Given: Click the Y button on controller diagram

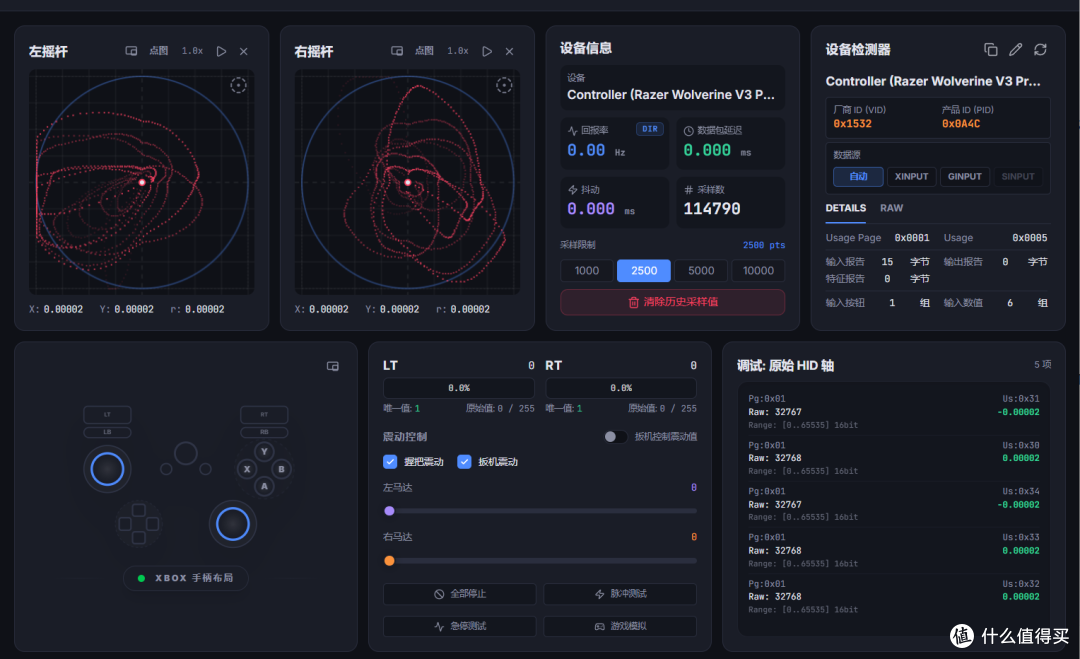Looking at the screenshot, I should pyautogui.click(x=264, y=452).
